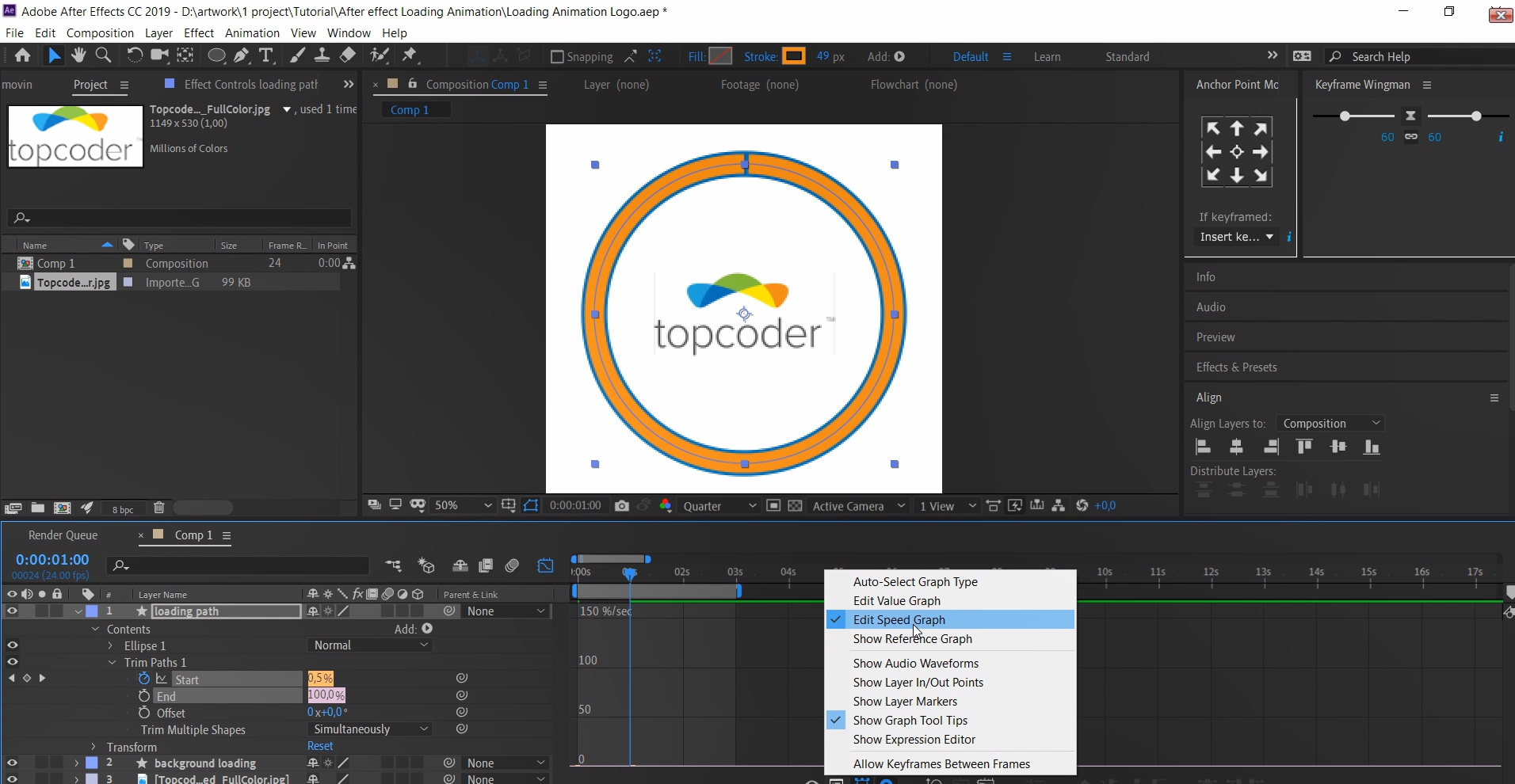Select the Pen tool
Viewport: 1515px width, 784px height.
pyautogui.click(x=241, y=55)
